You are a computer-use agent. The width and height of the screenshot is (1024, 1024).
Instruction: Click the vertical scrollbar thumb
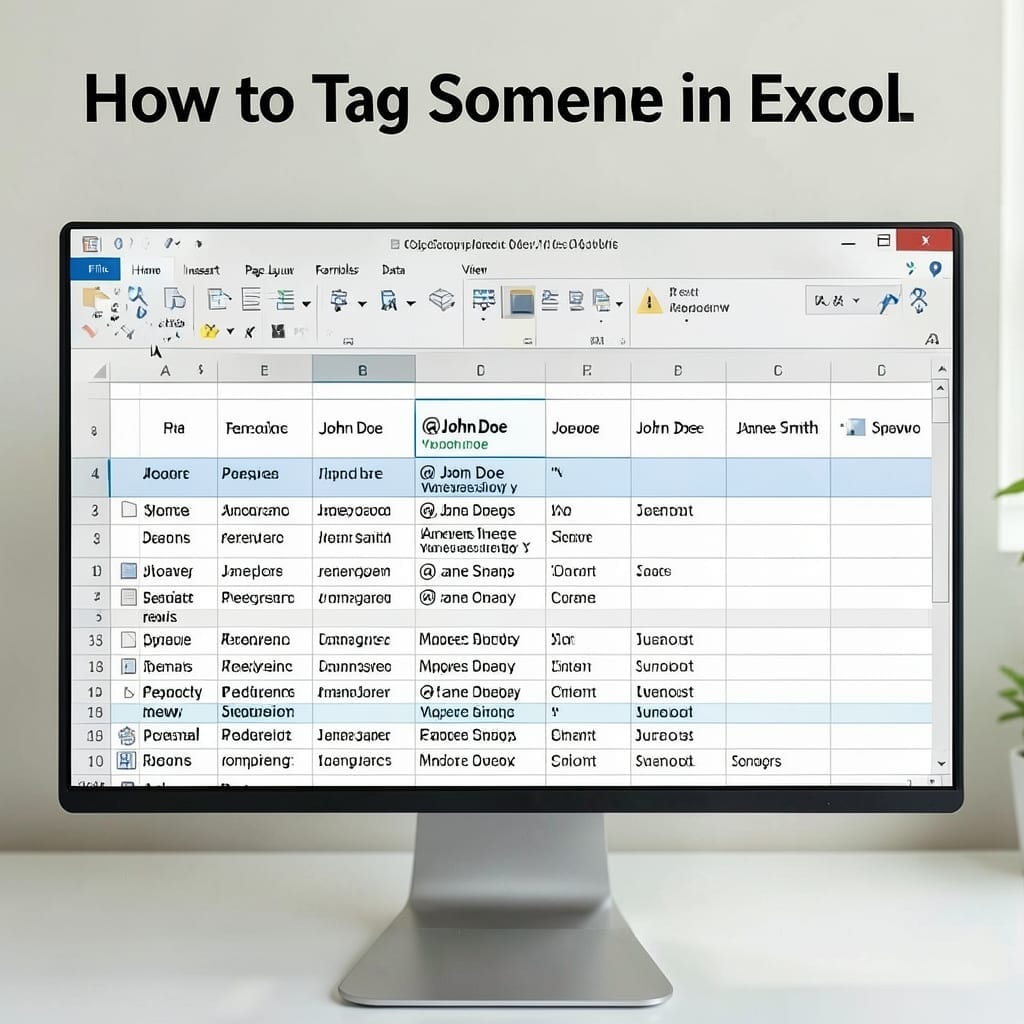[x=940, y=498]
